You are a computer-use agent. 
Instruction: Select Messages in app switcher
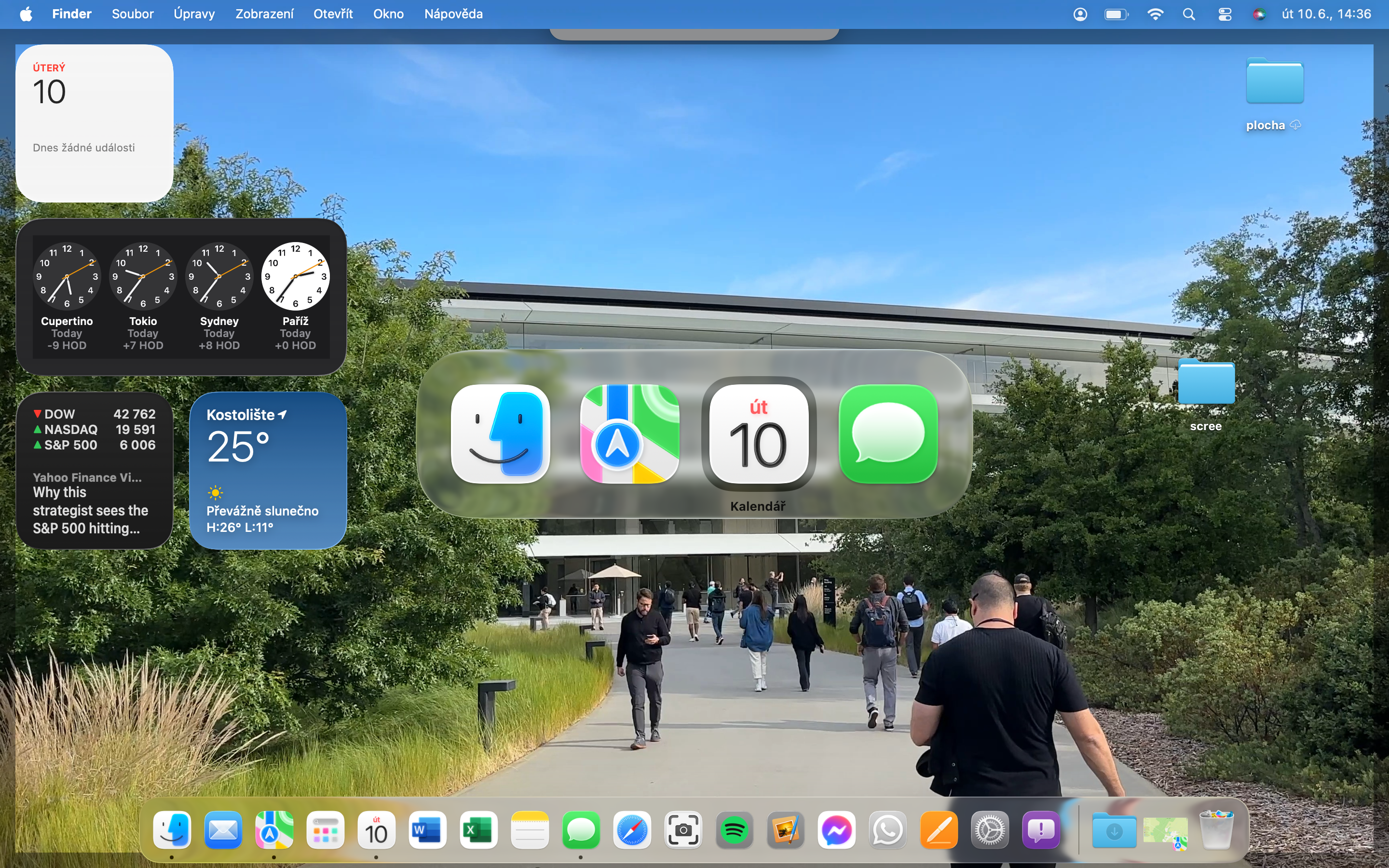pyautogui.click(x=888, y=434)
